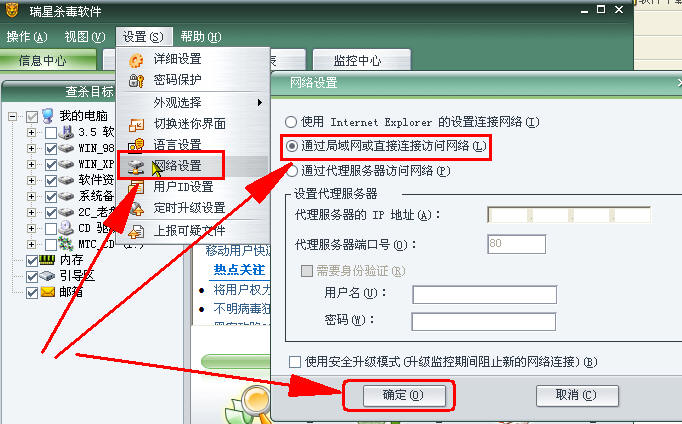Open the 外观选择 submenu arrow
Image resolution: width=682 pixels, height=424 pixels.
click(260, 103)
